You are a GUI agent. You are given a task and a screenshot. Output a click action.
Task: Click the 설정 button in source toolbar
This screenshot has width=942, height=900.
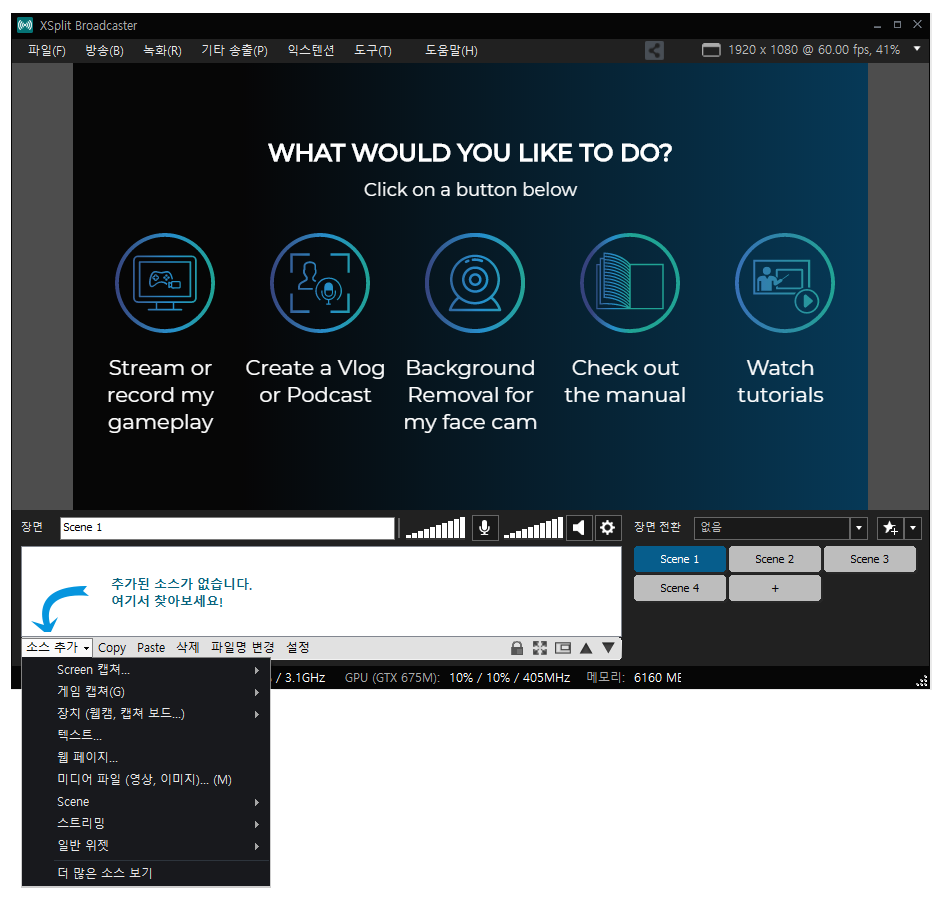click(298, 648)
